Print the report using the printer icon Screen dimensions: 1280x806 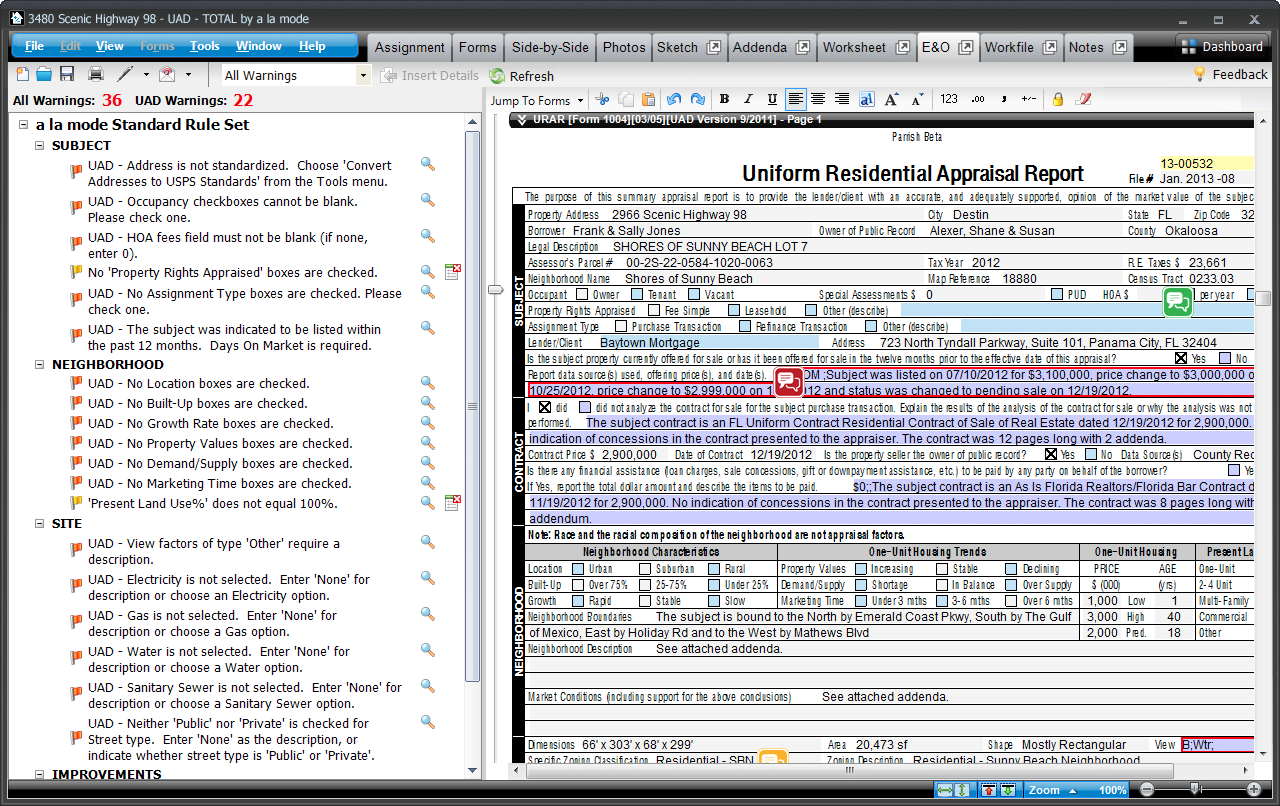point(96,74)
